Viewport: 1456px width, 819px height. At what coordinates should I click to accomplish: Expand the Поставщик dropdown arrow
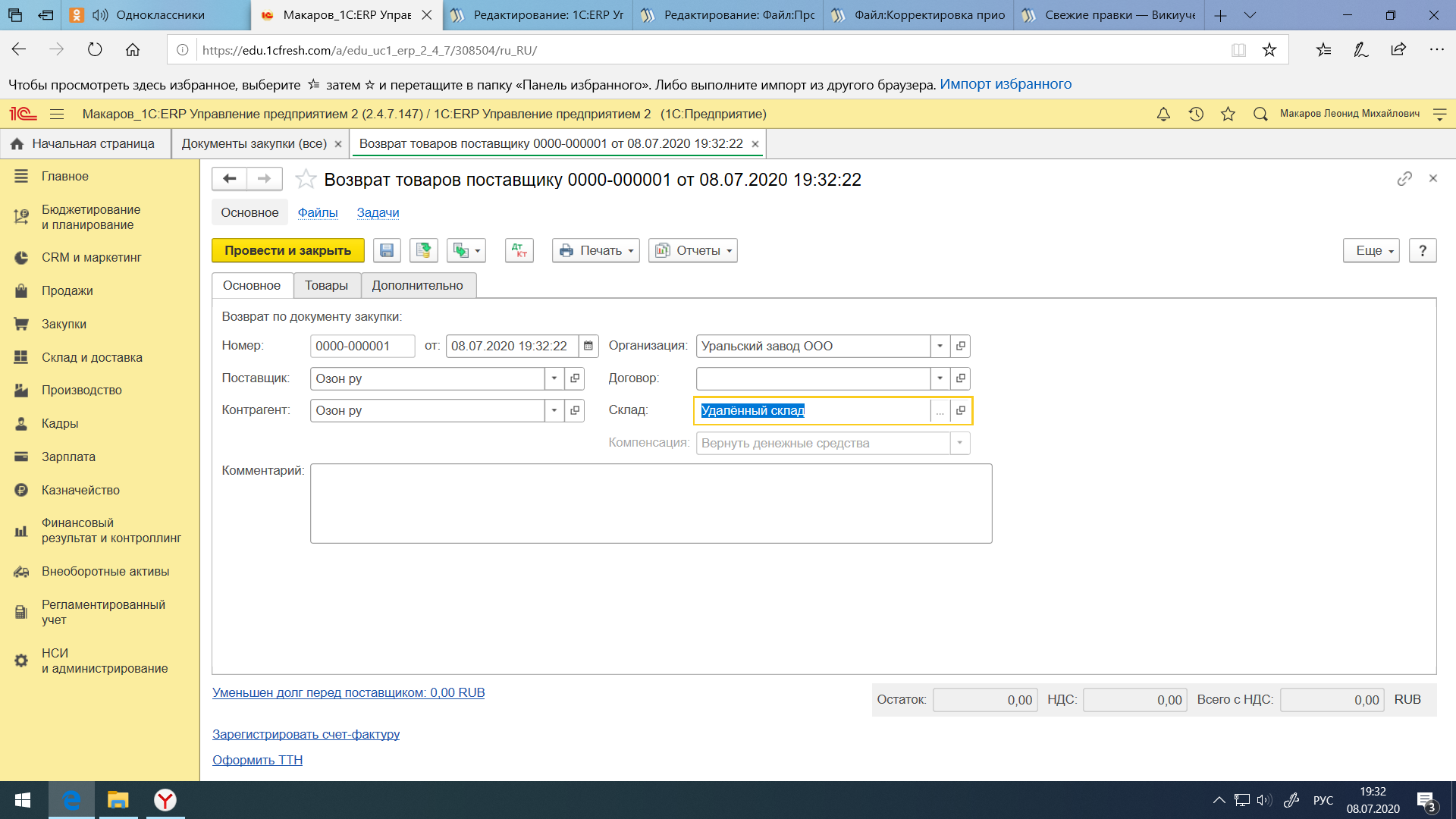[x=554, y=378]
